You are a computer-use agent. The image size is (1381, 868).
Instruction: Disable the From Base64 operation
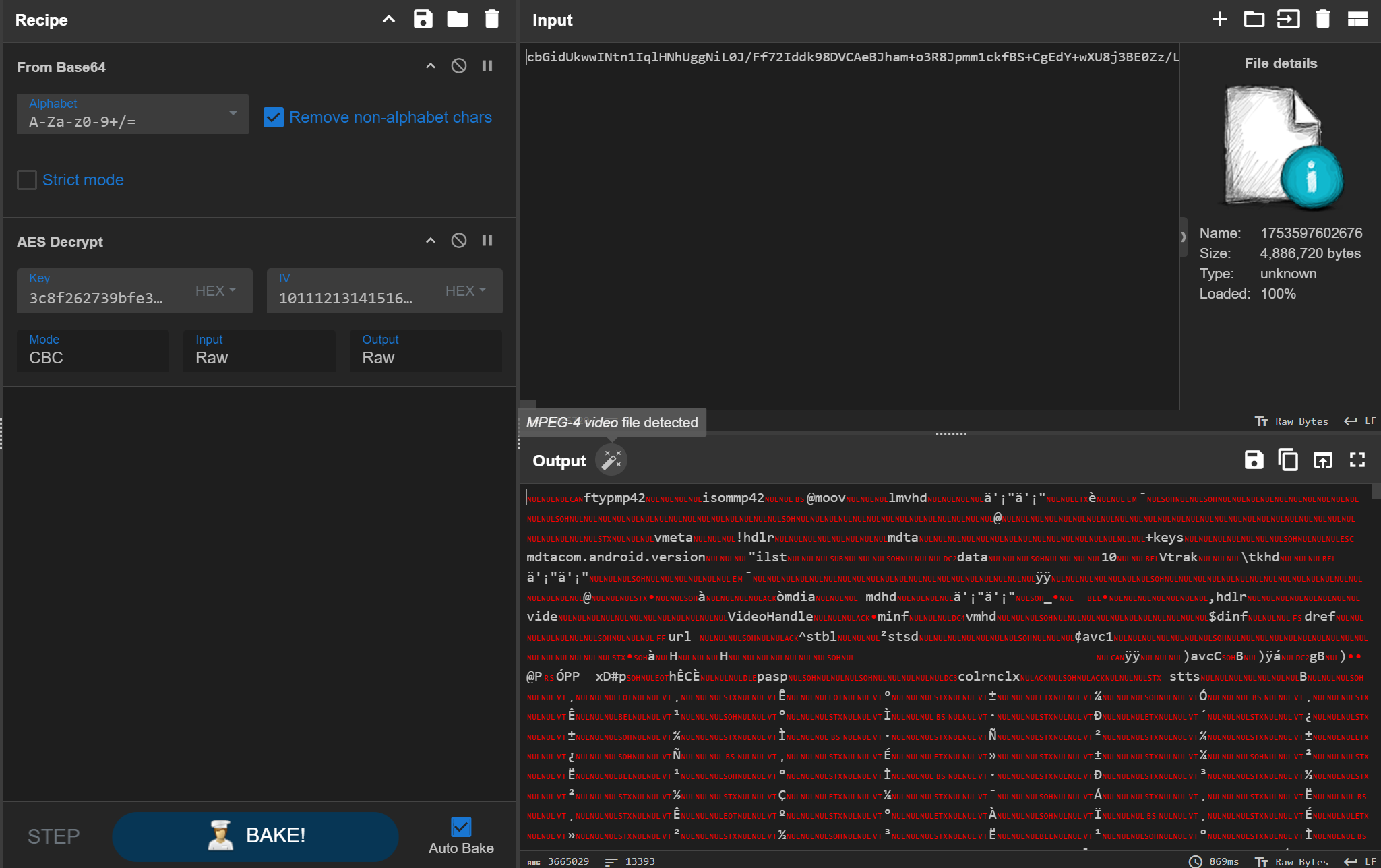tap(459, 66)
